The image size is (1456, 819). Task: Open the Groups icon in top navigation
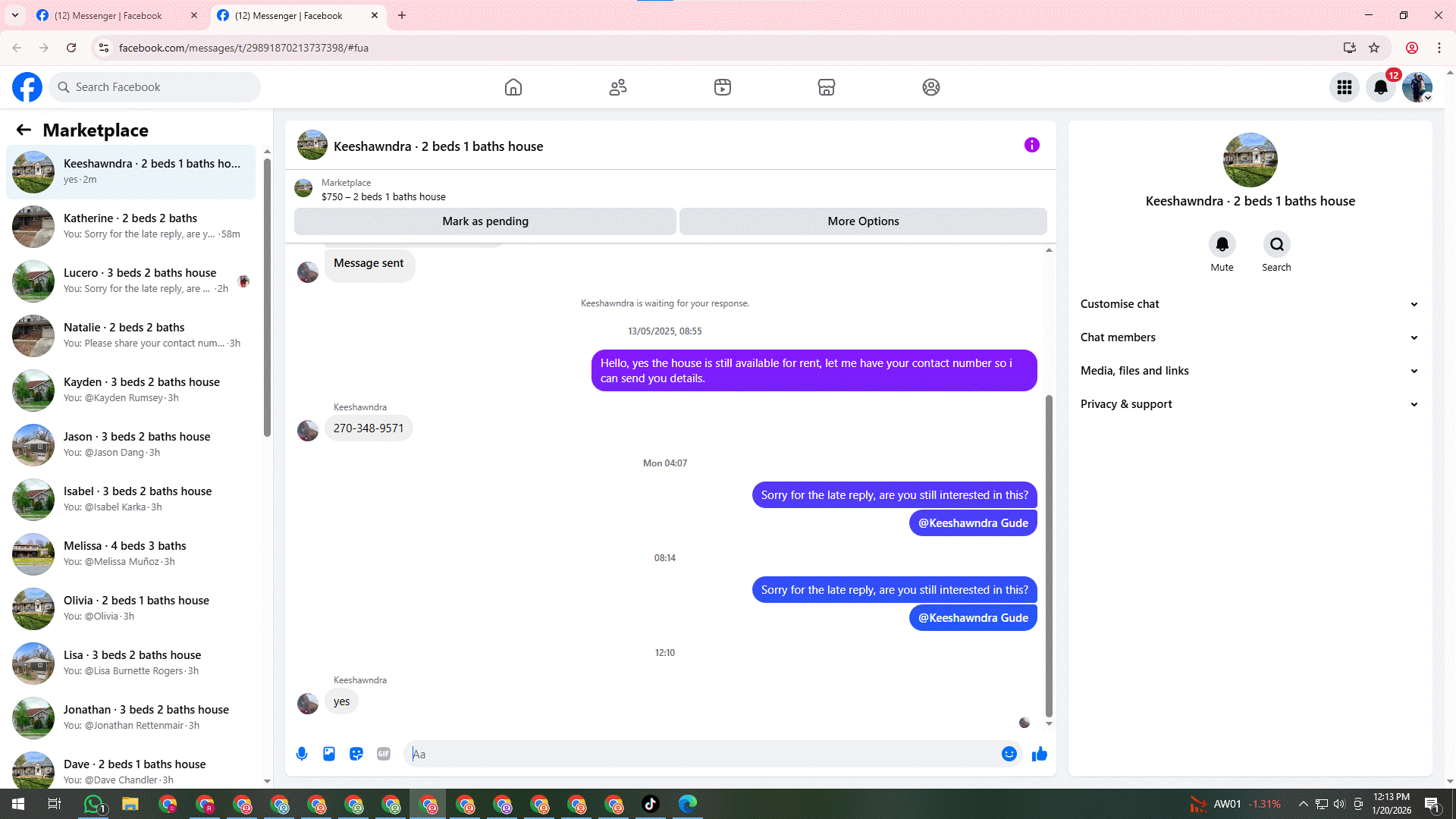[x=931, y=87]
